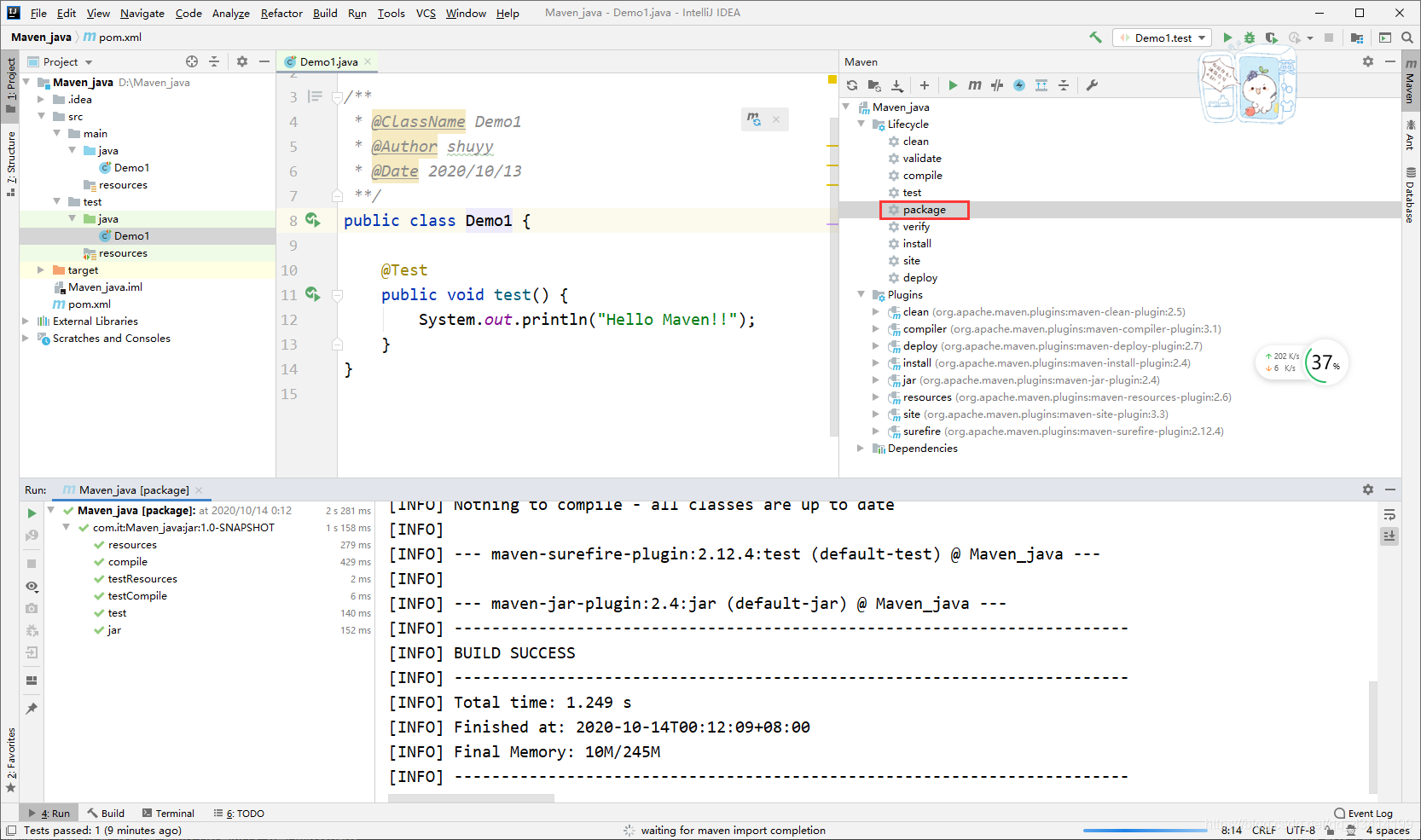Change UTF-8 file encoding in status bar
Image resolution: width=1421 pixels, height=840 pixels.
click(x=1301, y=830)
